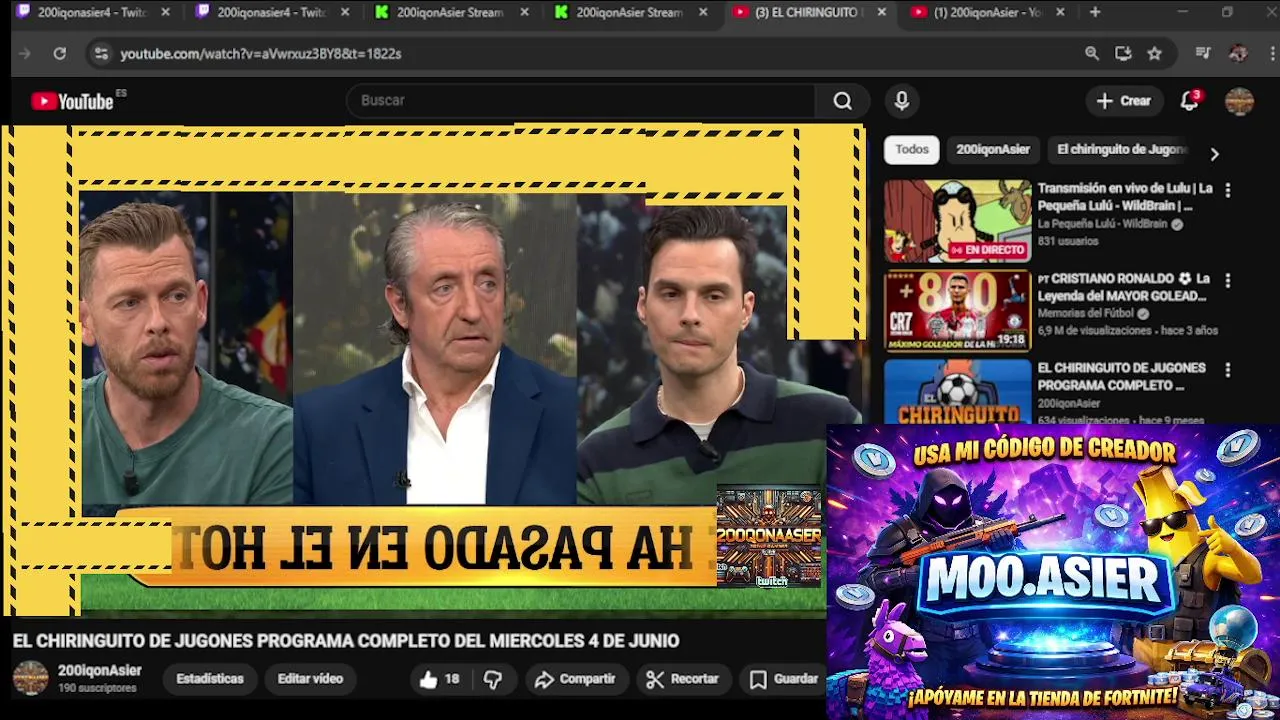Dislike the video with thumbs down
The height and width of the screenshot is (720, 1280).
(493, 679)
